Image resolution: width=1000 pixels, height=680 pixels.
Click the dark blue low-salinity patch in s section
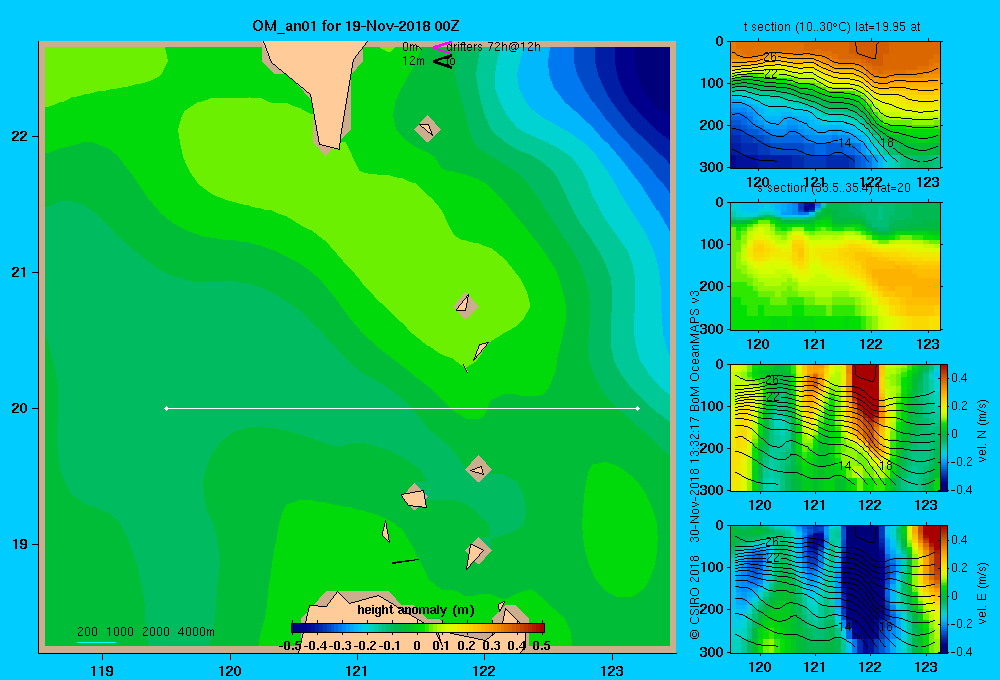808,207
